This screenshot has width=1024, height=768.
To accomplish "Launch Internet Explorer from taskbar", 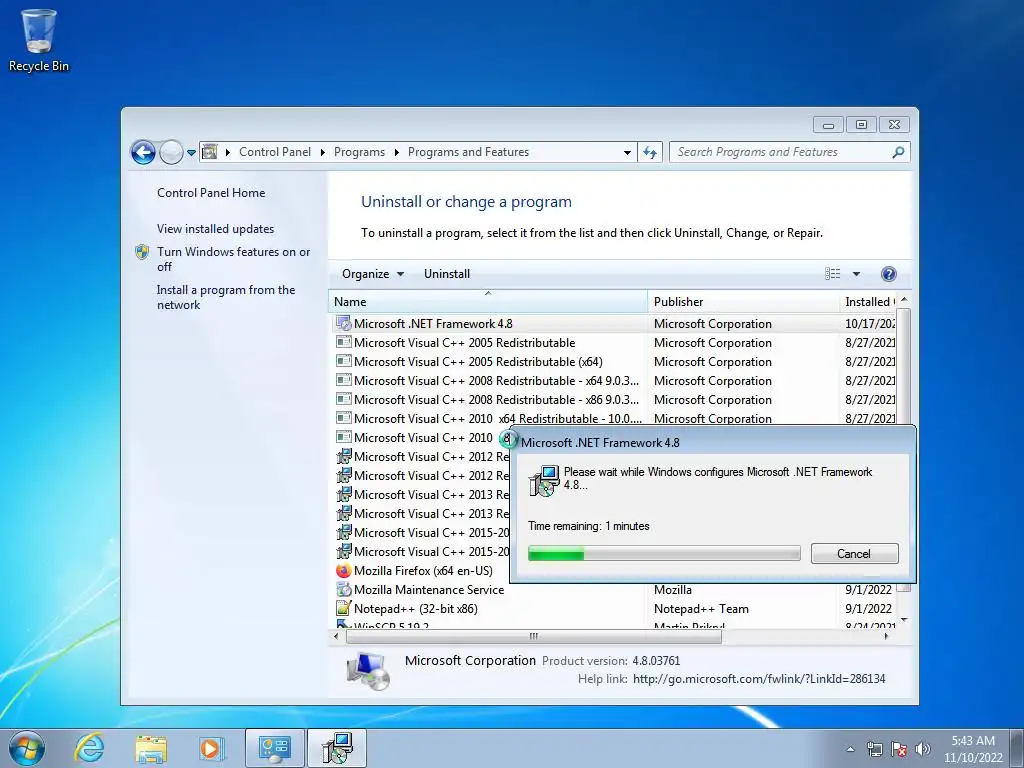I will click(x=89, y=748).
